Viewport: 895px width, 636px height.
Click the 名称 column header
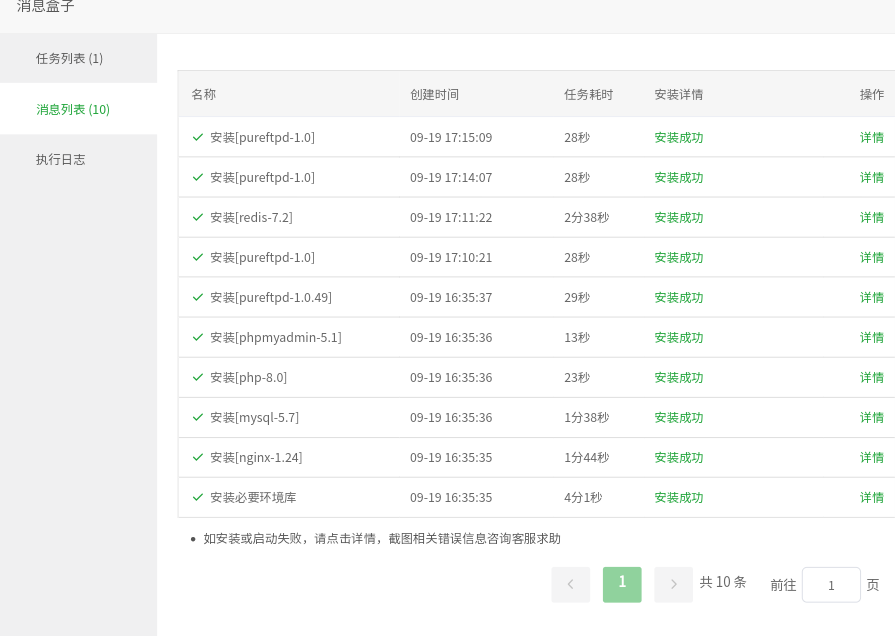[x=204, y=94]
